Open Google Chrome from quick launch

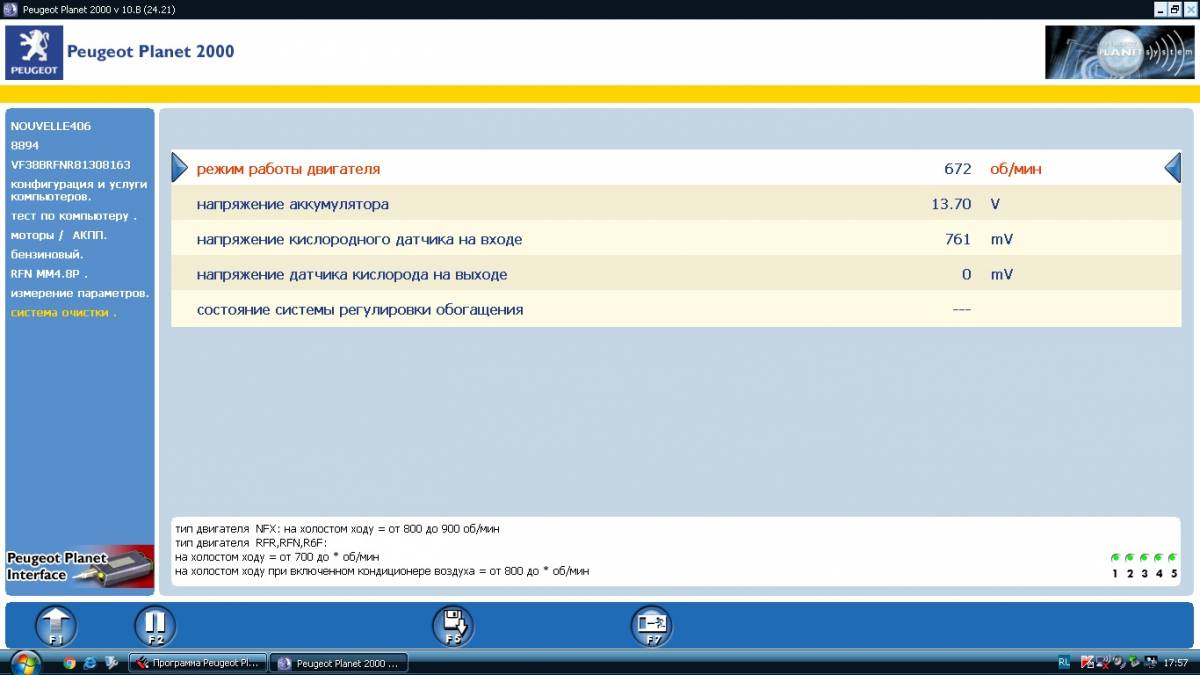click(69, 662)
